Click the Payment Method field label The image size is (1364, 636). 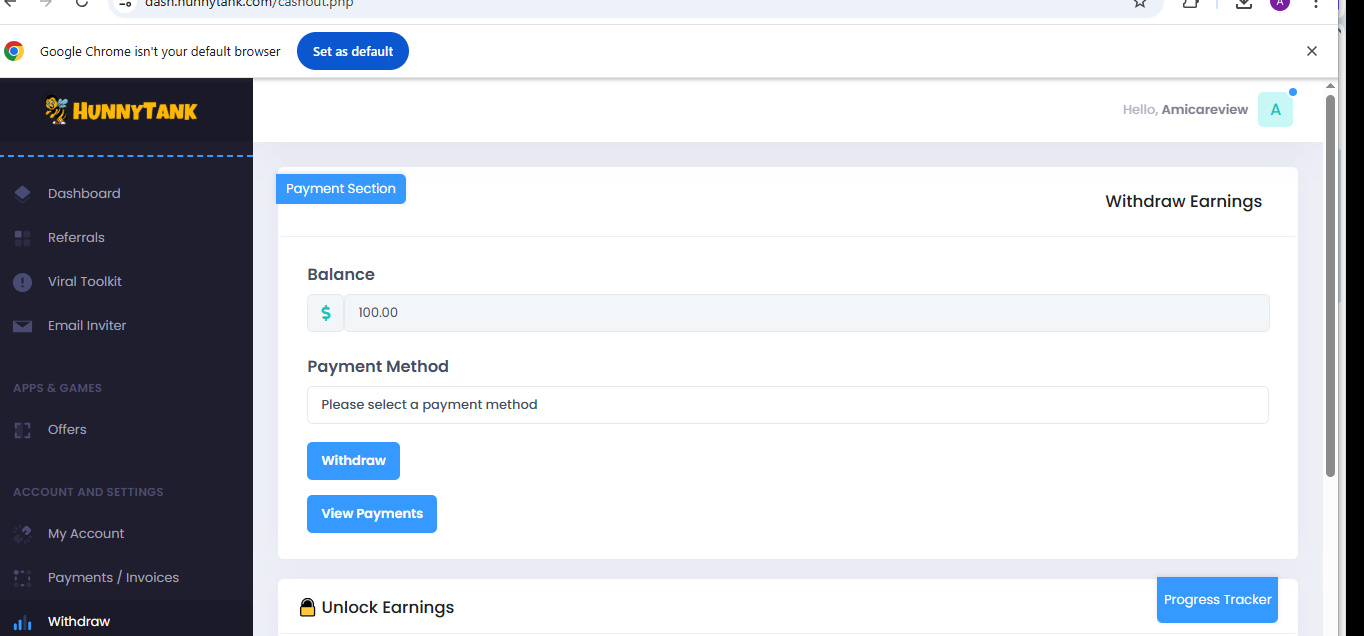pyautogui.click(x=378, y=366)
